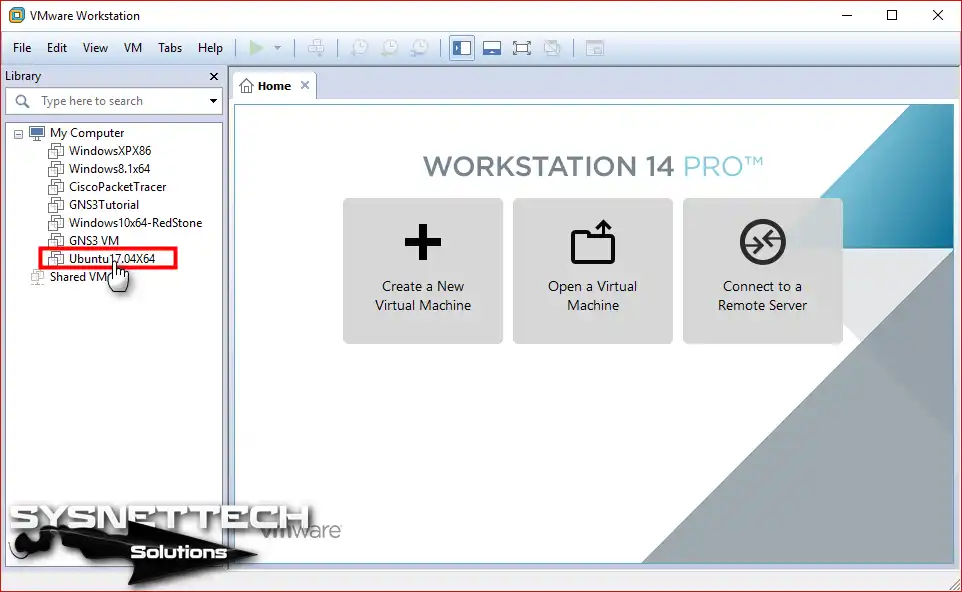Open the power options dropdown arrow
This screenshot has width=962, height=592.
tap(277, 48)
